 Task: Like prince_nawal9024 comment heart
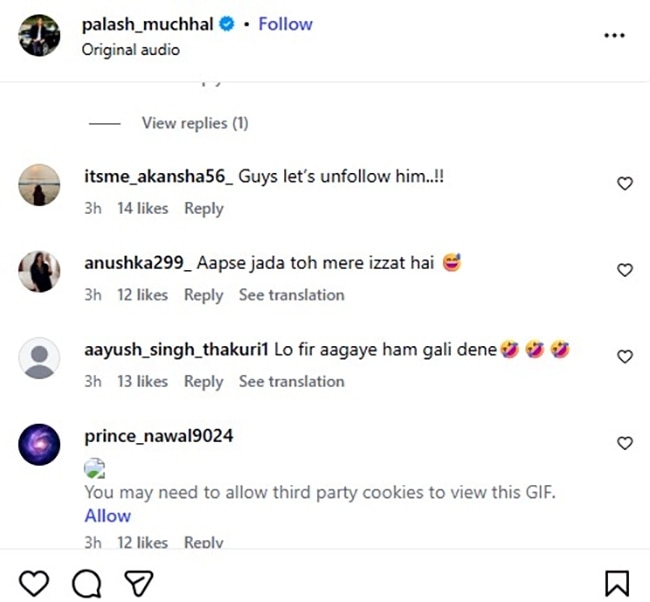[624, 443]
